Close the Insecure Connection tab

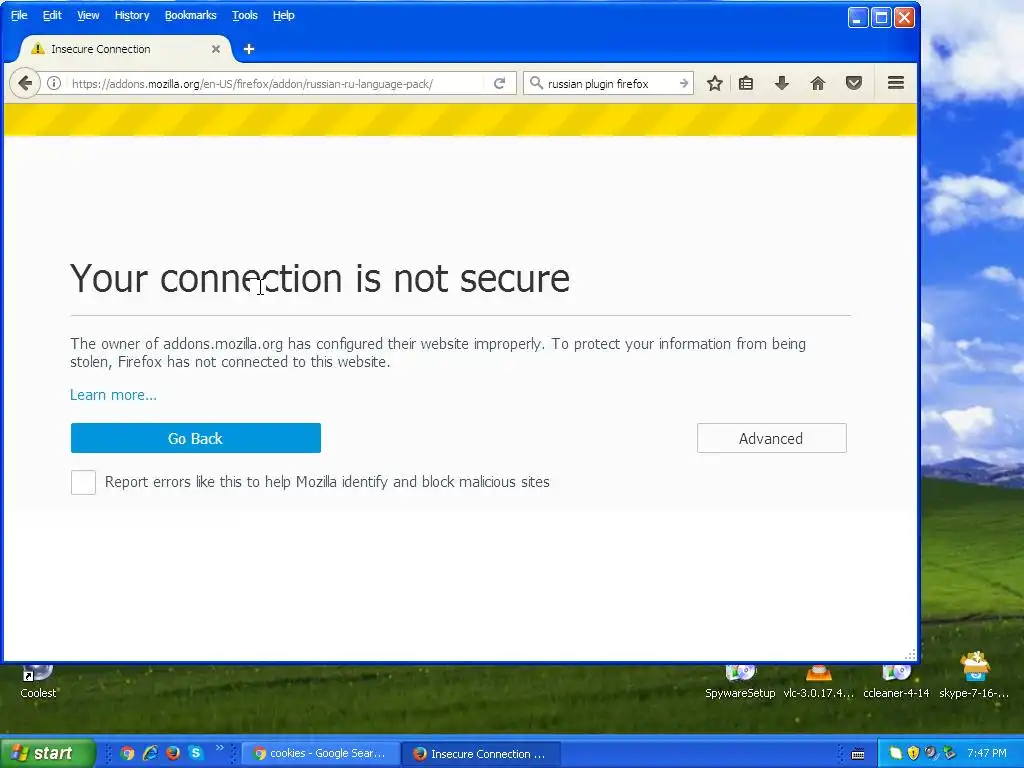click(216, 49)
